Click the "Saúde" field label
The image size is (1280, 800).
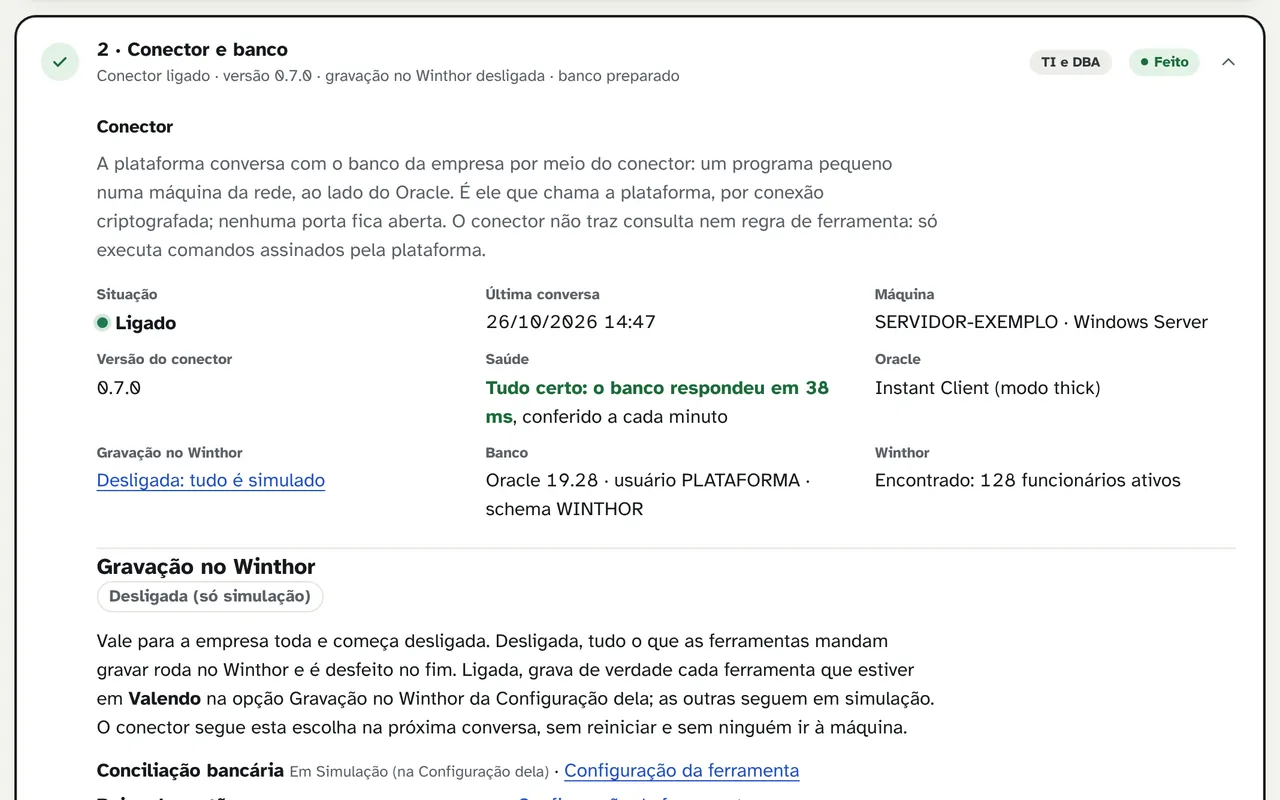point(507,359)
